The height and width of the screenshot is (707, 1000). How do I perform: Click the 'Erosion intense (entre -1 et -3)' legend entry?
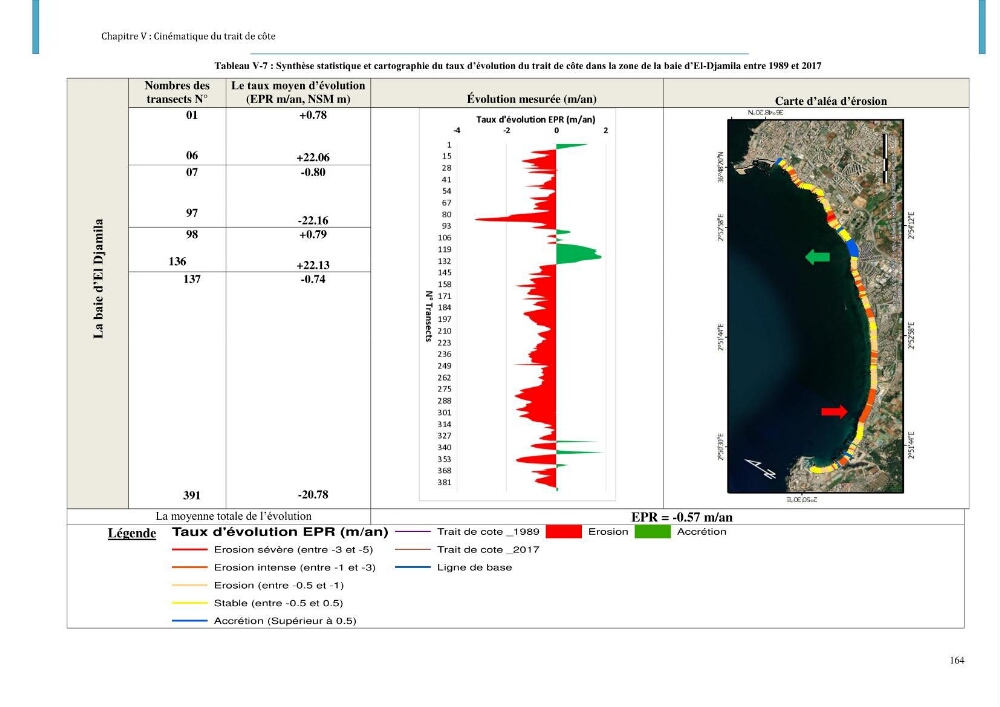coord(274,567)
